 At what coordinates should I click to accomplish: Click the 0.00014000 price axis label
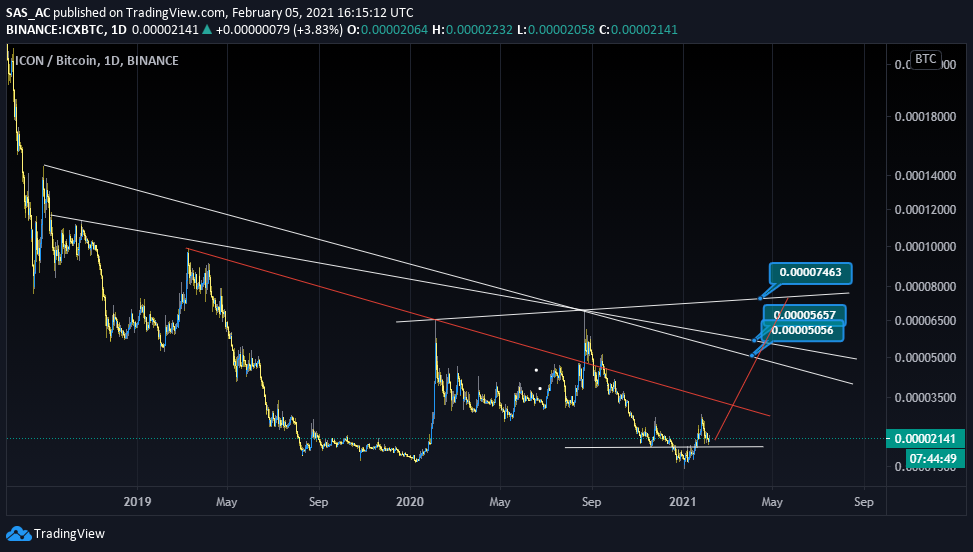click(x=925, y=176)
